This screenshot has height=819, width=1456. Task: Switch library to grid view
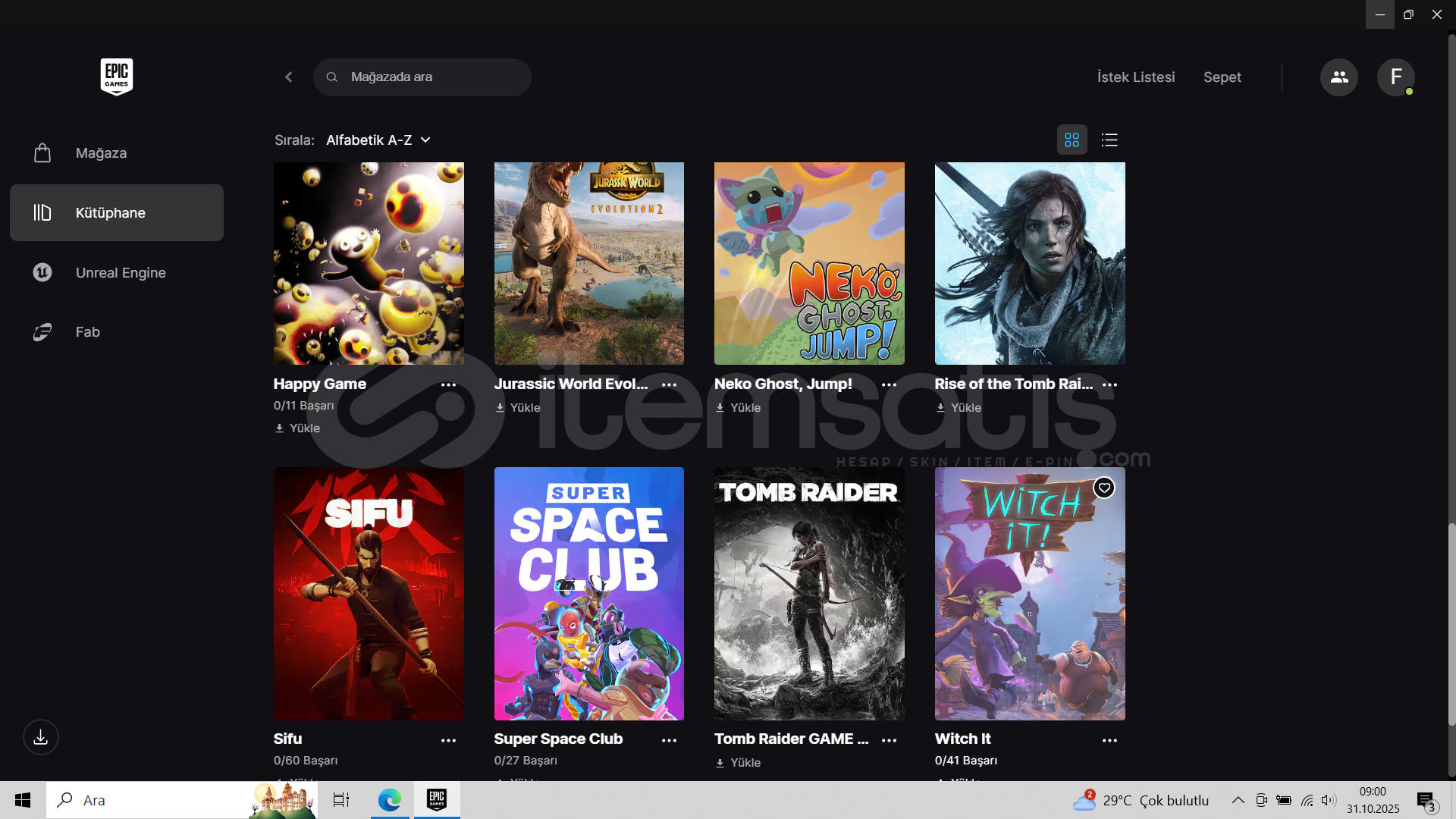tap(1072, 140)
